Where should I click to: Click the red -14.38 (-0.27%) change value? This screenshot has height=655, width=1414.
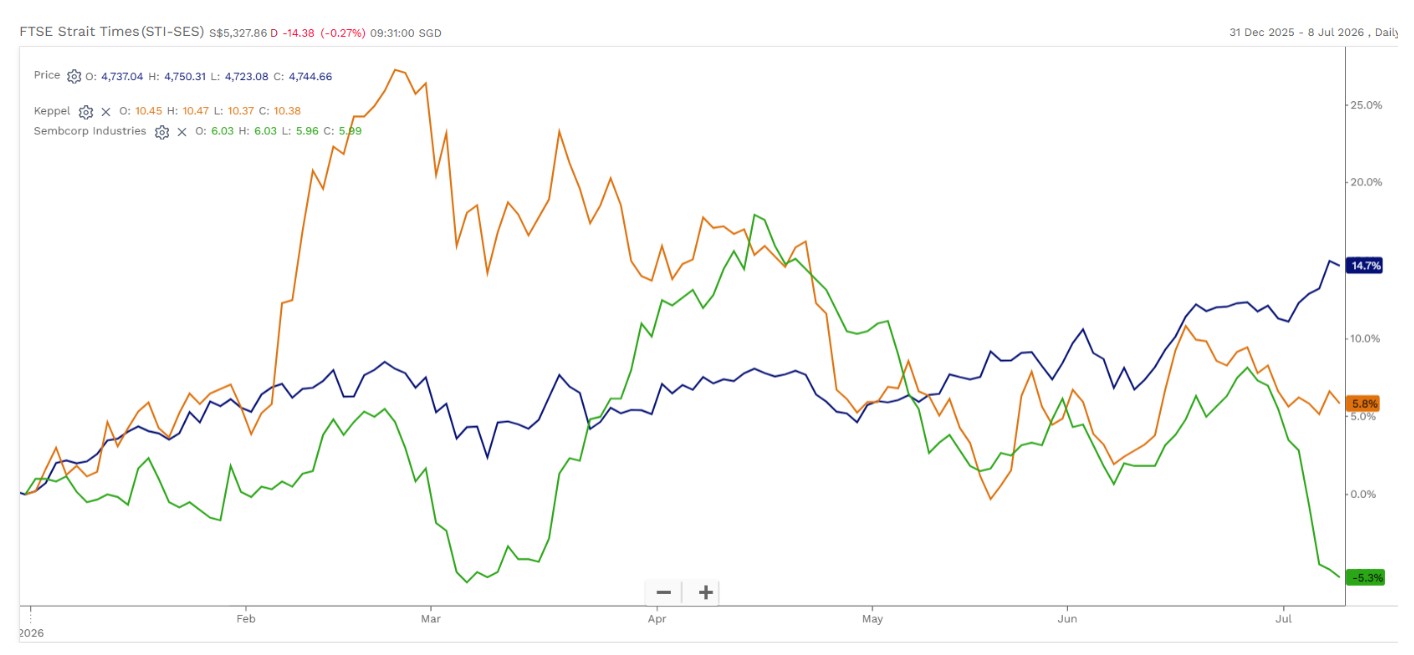coord(319,33)
